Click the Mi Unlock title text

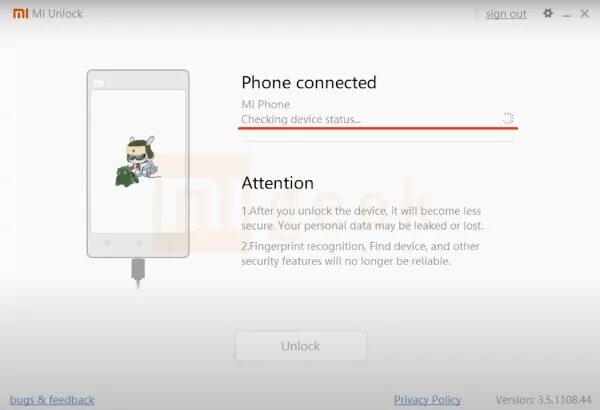57,14
